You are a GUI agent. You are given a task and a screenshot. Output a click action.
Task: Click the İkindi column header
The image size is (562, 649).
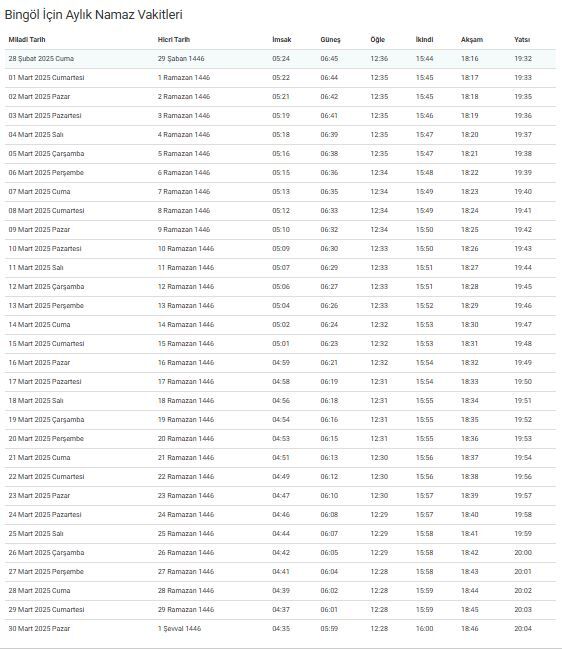(x=425, y=40)
